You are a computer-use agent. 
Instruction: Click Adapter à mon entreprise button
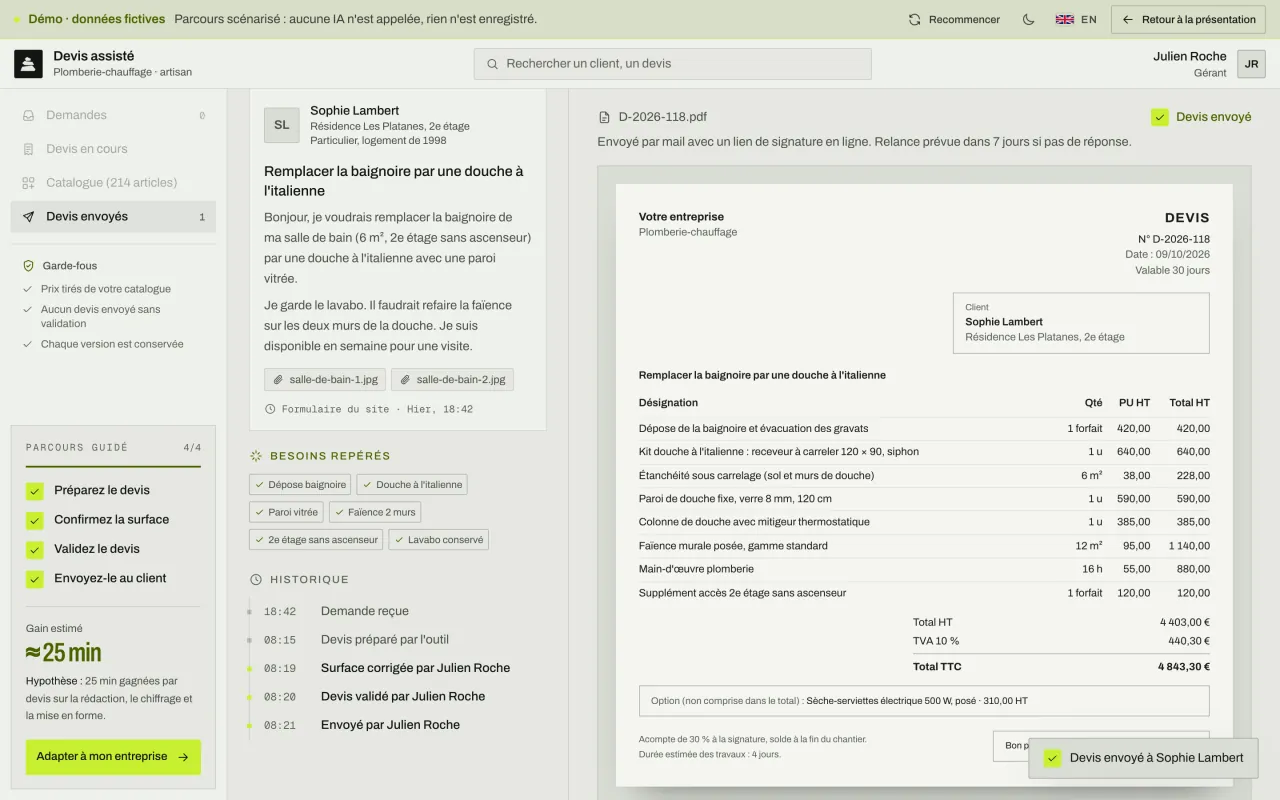click(113, 757)
